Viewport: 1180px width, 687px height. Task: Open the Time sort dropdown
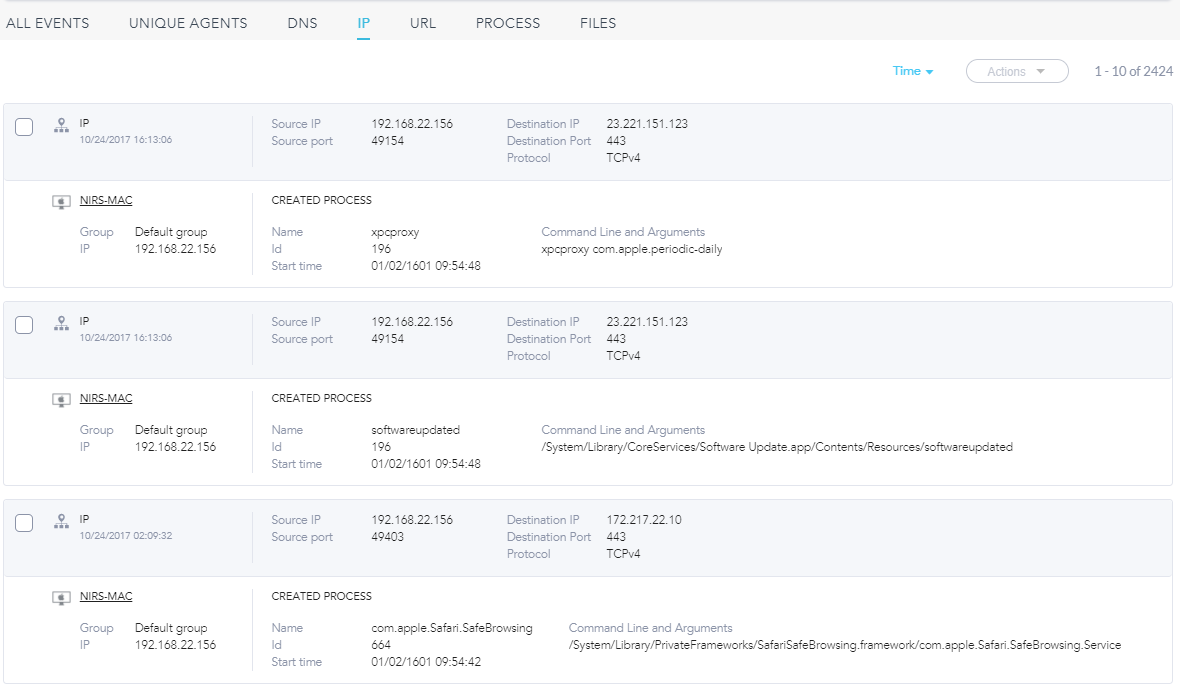coord(912,71)
